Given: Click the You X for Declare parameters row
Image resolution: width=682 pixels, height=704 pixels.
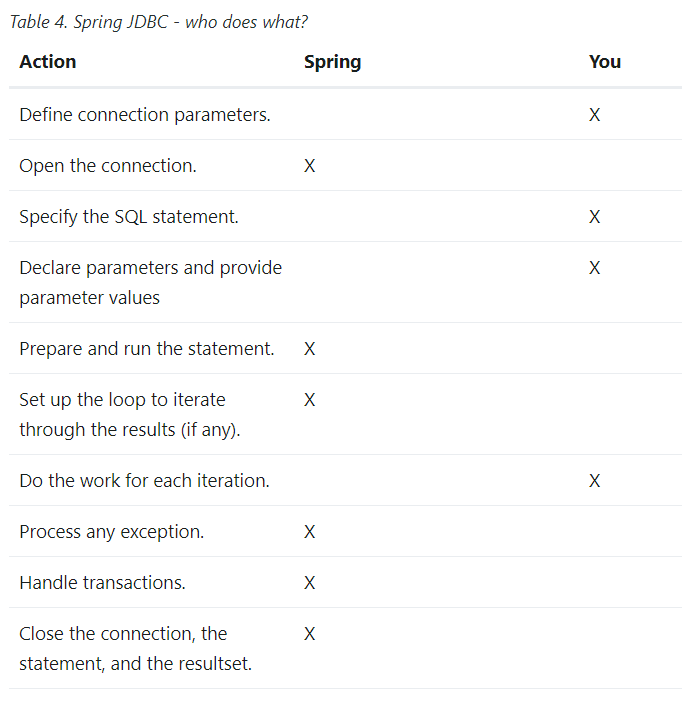Looking at the screenshot, I should pos(594,268).
